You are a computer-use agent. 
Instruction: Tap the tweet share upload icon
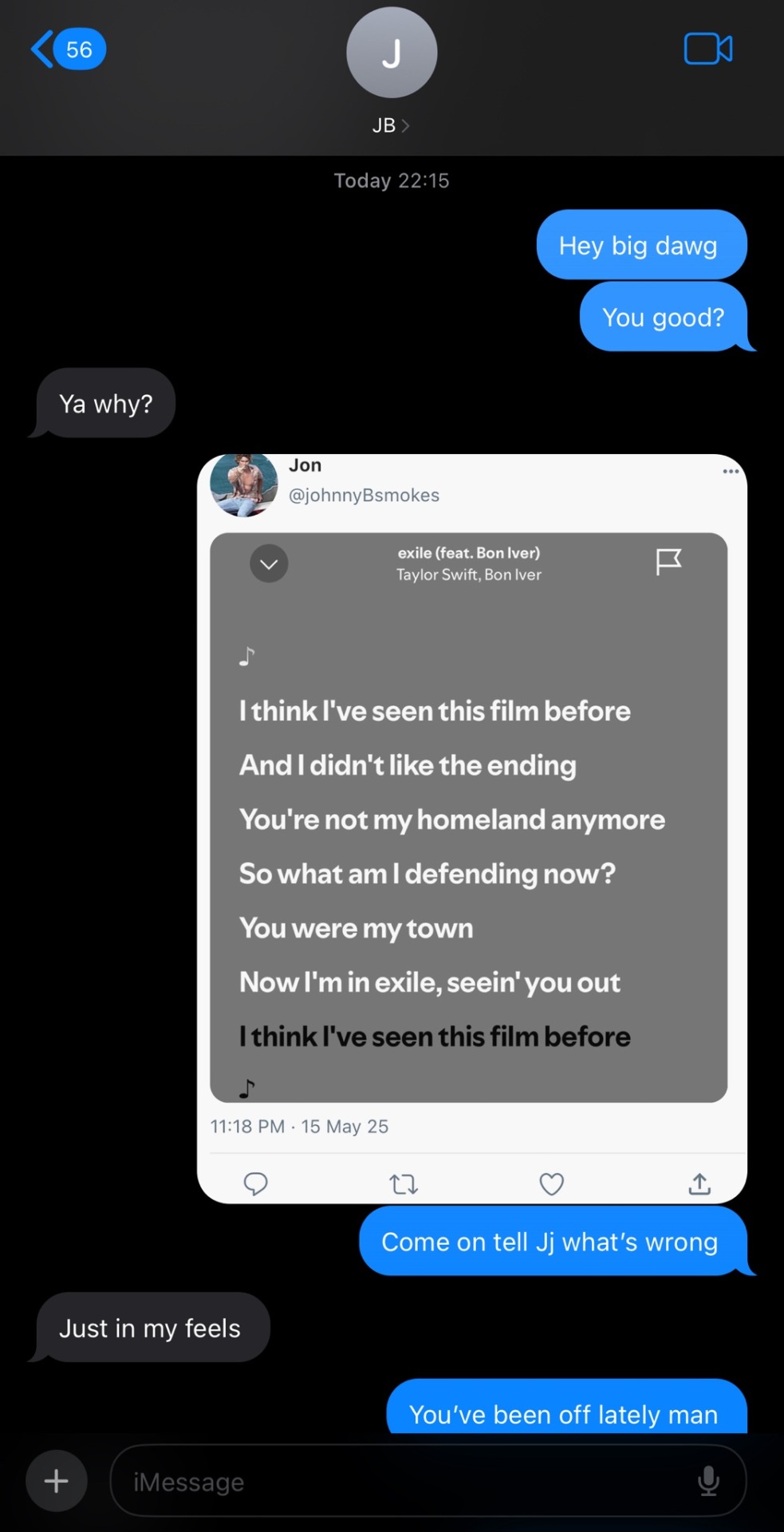[699, 1184]
